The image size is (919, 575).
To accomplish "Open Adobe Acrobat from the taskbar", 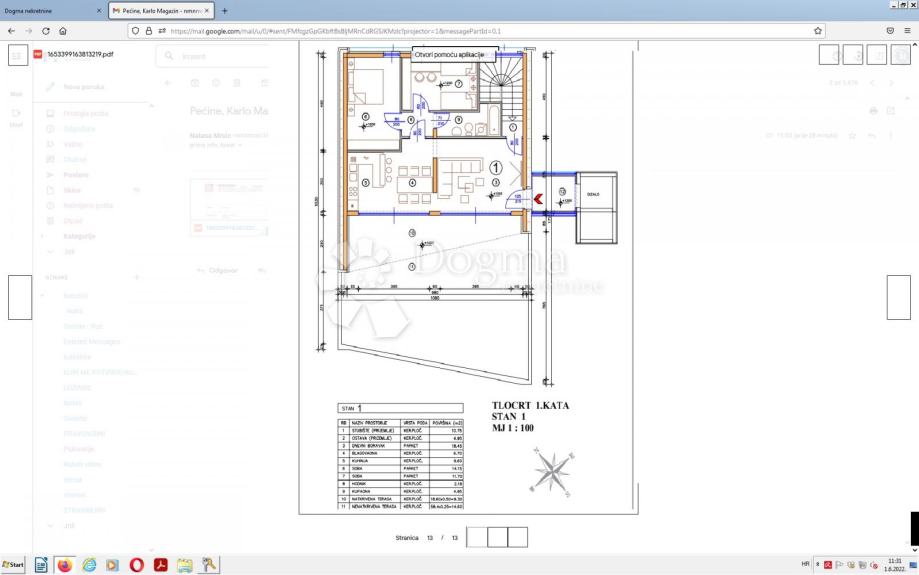I will (x=161, y=565).
